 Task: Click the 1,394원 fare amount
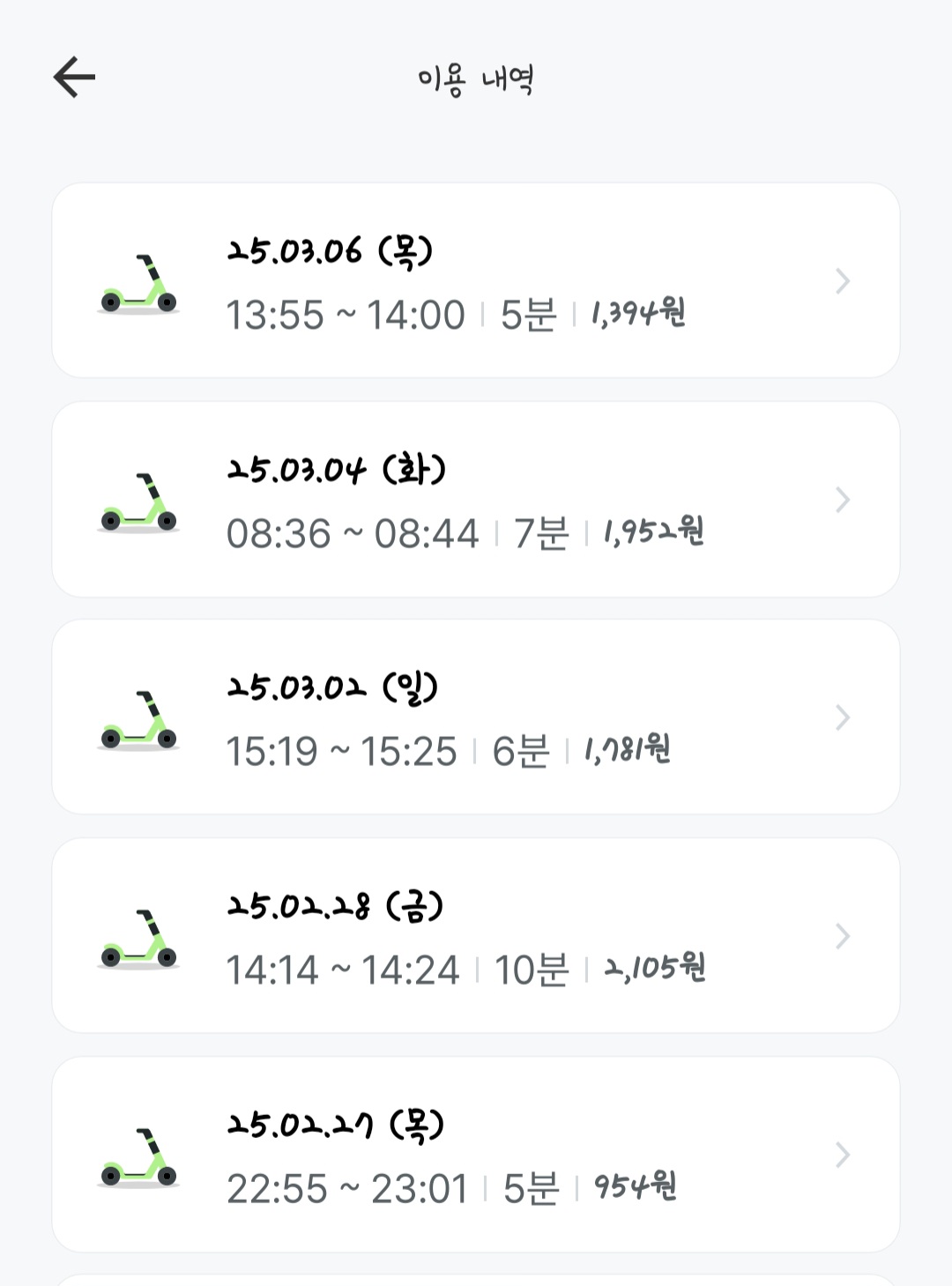point(638,313)
